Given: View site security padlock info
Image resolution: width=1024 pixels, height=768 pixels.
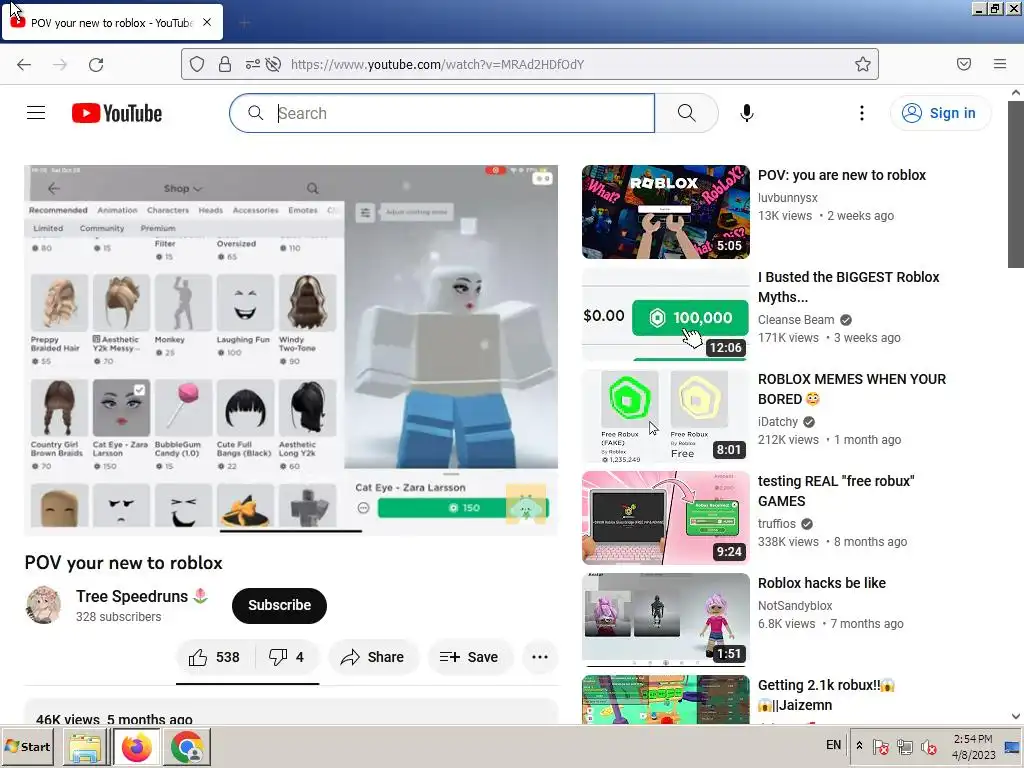Looking at the screenshot, I should (225, 64).
